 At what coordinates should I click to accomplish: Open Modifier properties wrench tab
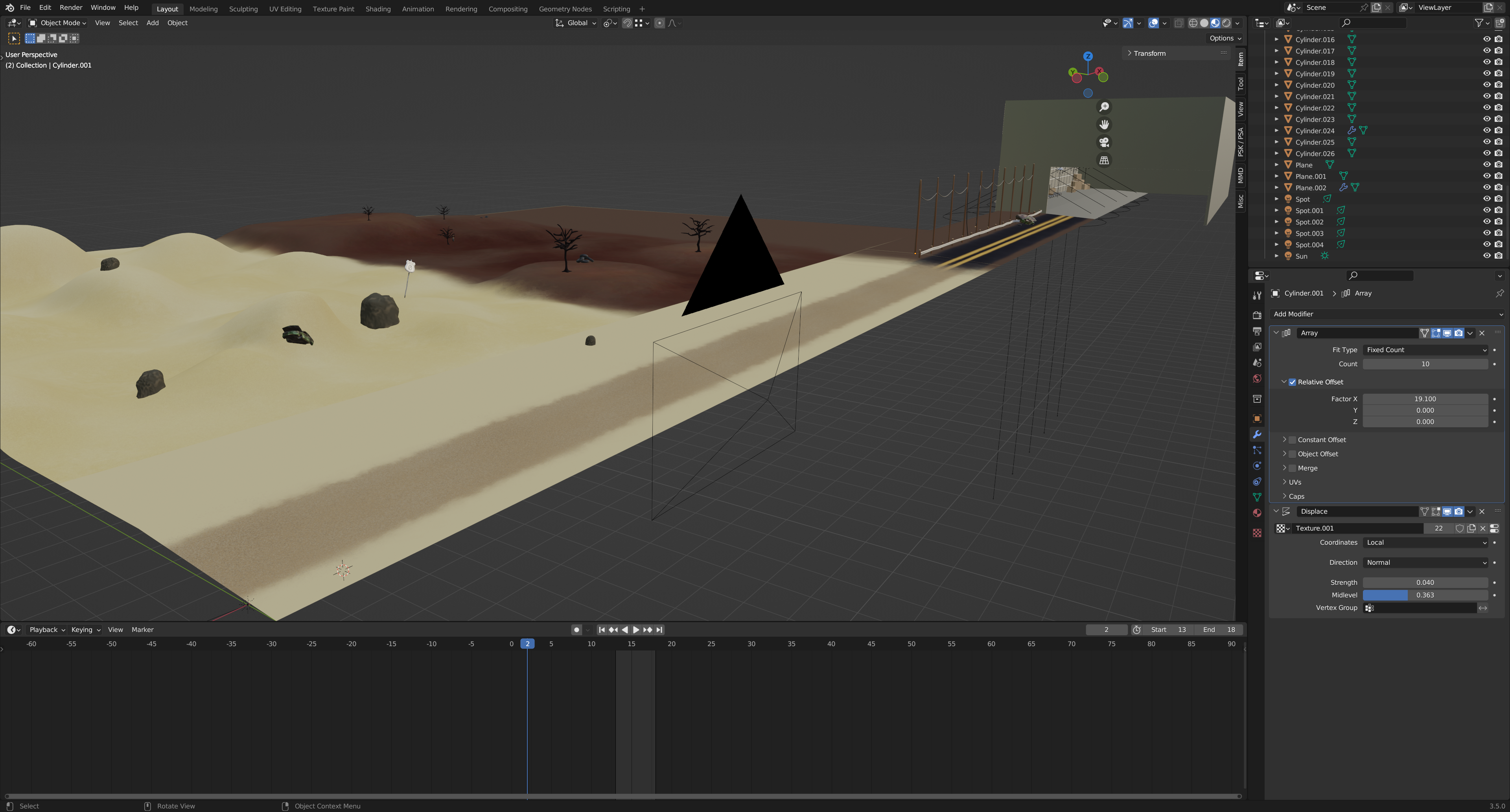click(x=1257, y=434)
